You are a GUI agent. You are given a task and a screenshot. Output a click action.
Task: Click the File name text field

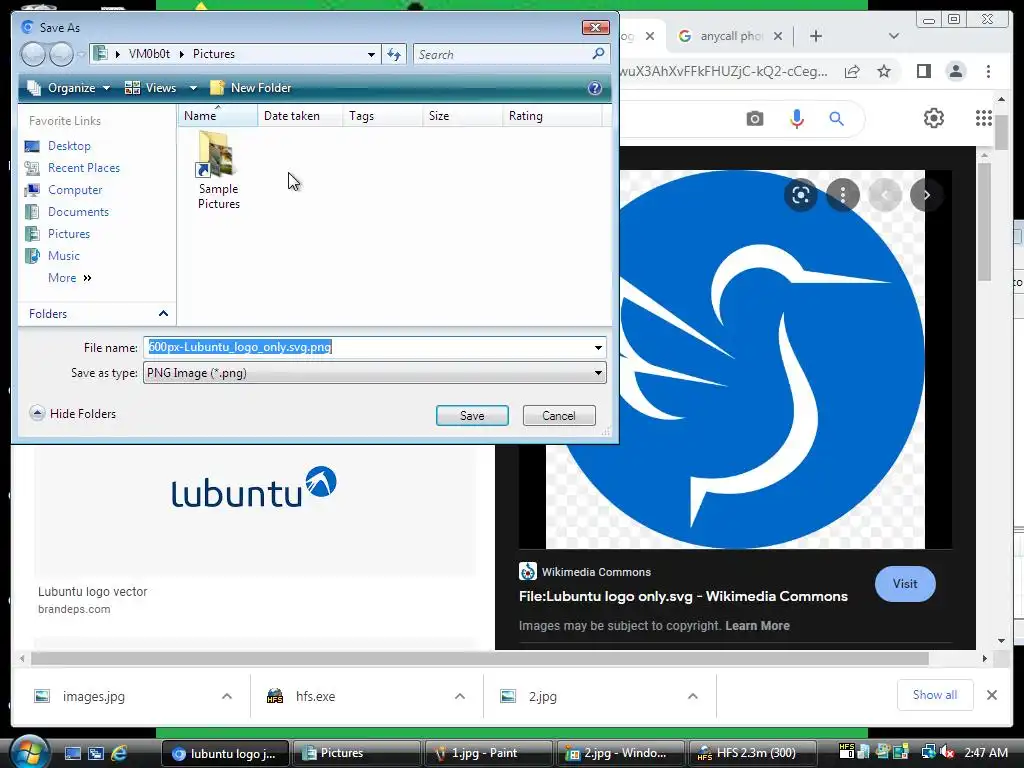(x=368, y=347)
